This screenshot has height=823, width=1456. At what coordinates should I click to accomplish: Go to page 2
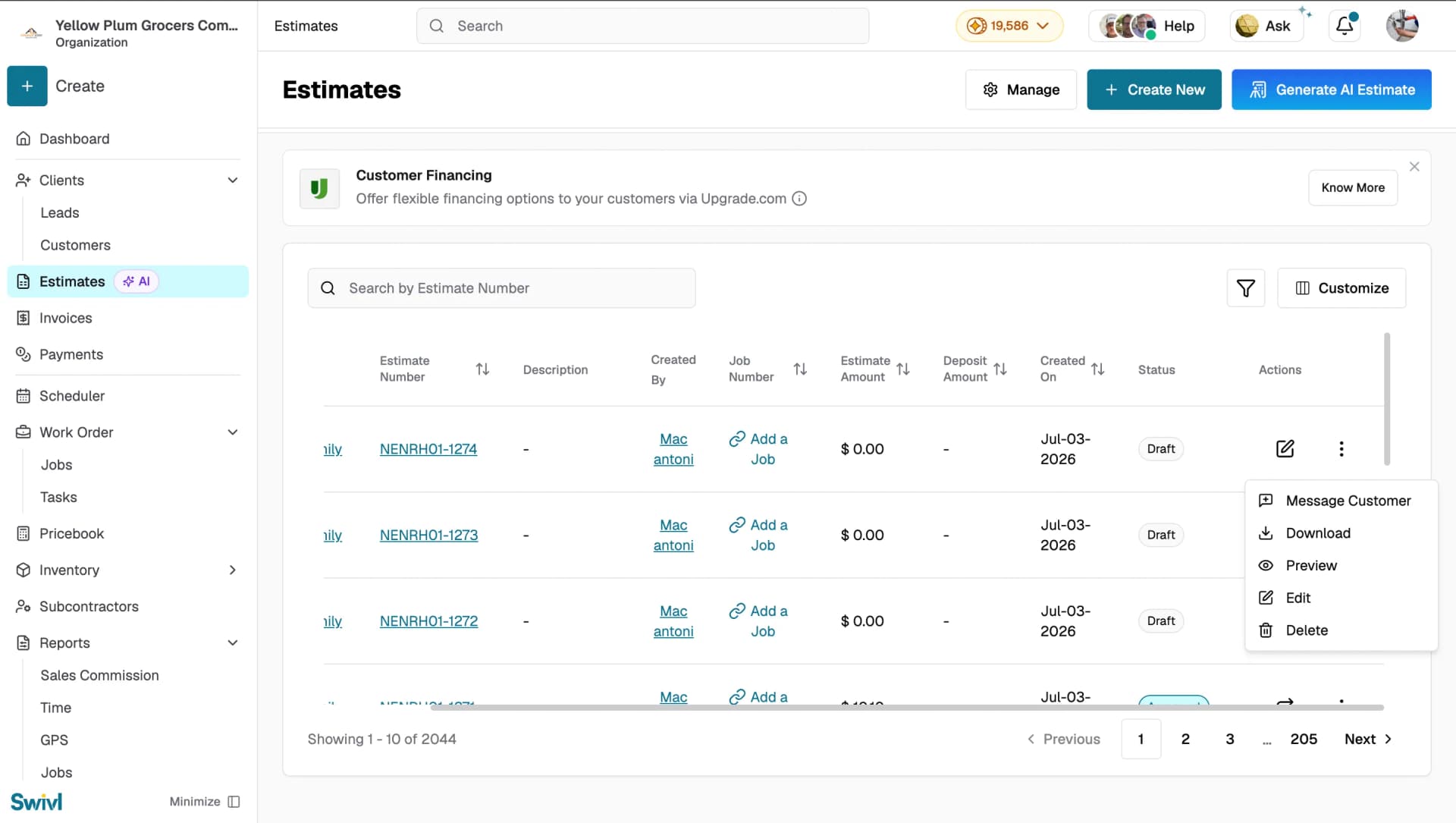pyautogui.click(x=1185, y=739)
